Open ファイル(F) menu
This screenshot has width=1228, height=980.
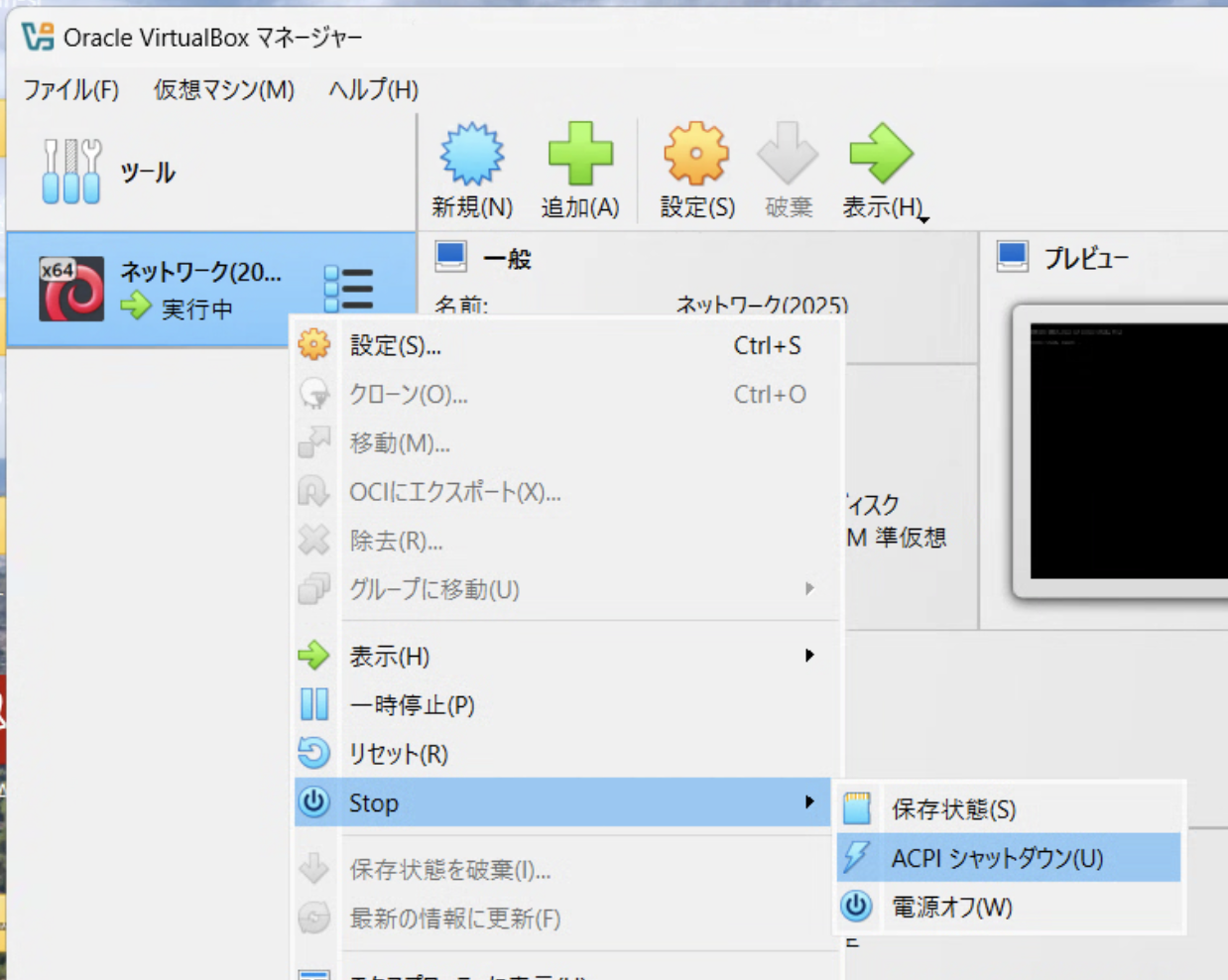coord(71,89)
